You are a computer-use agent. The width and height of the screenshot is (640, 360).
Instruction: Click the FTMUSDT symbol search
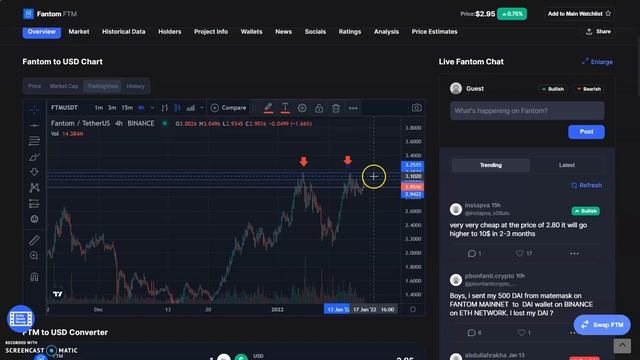point(64,108)
